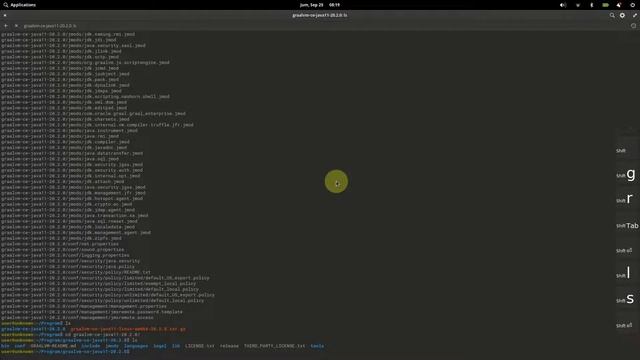Click the 'tools' directory in ls output
This screenshot has height=360, width=640.
pyautogui.click(x=317, y=346)
